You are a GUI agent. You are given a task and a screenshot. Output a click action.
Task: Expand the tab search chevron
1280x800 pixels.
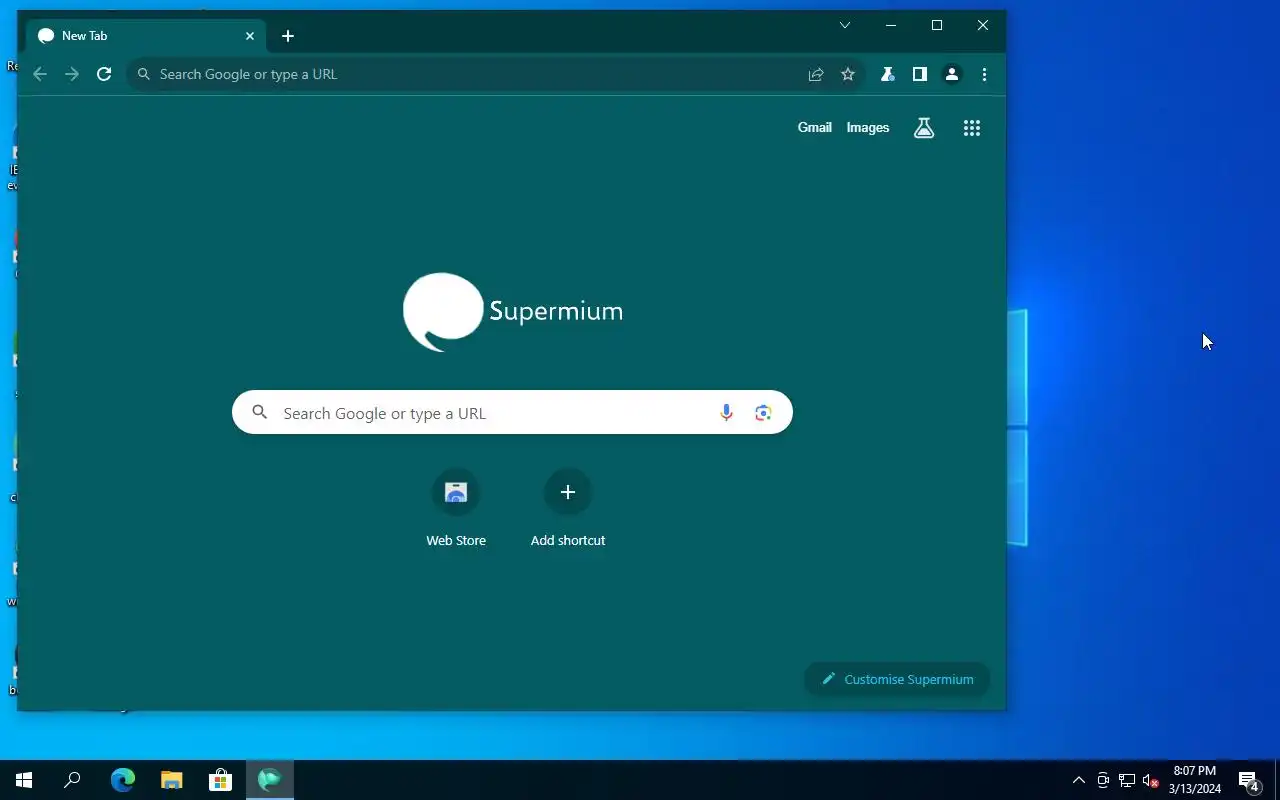tap(845, 25)
